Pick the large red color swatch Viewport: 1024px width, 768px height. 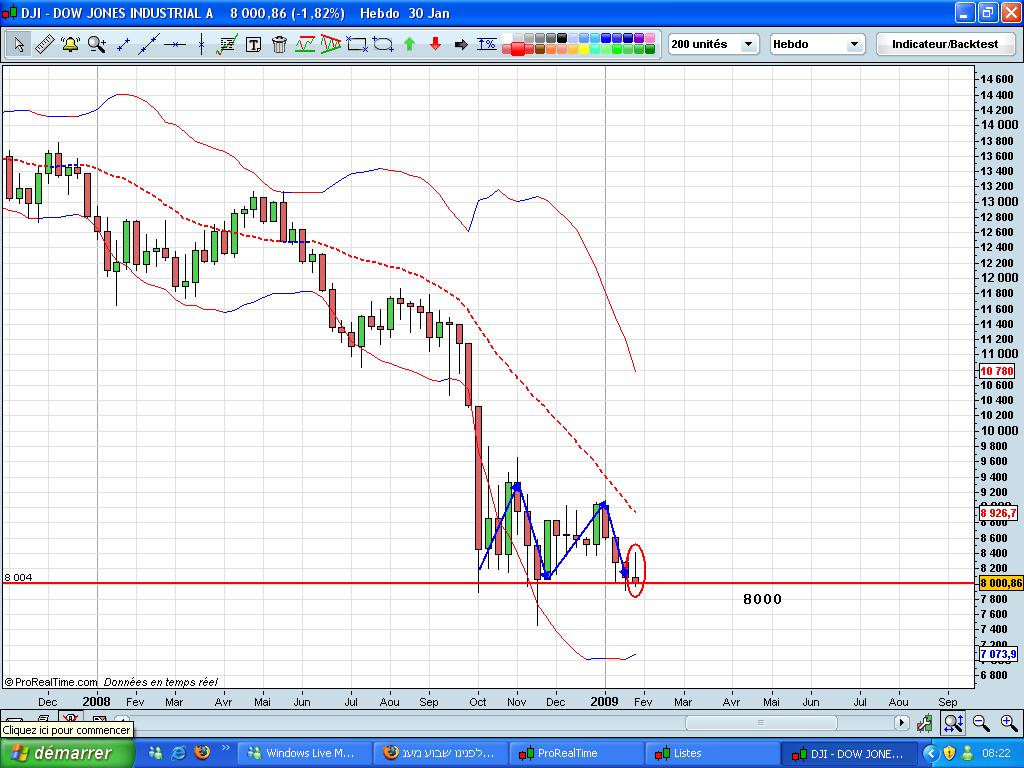(x=518, y=49)
